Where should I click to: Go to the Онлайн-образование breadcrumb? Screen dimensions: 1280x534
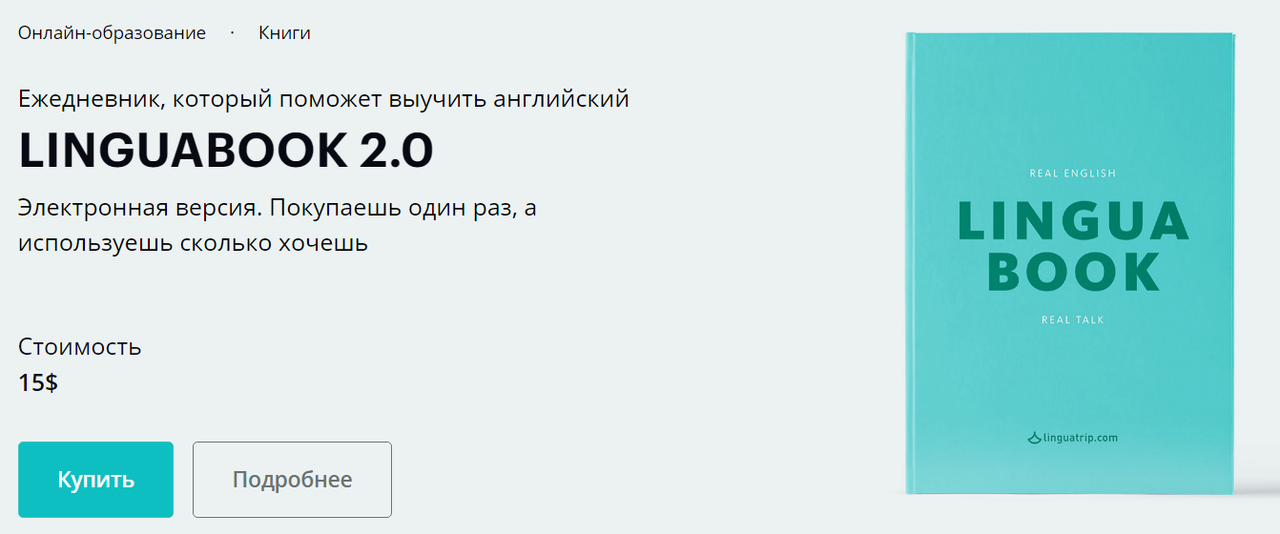tap(112, 33)
